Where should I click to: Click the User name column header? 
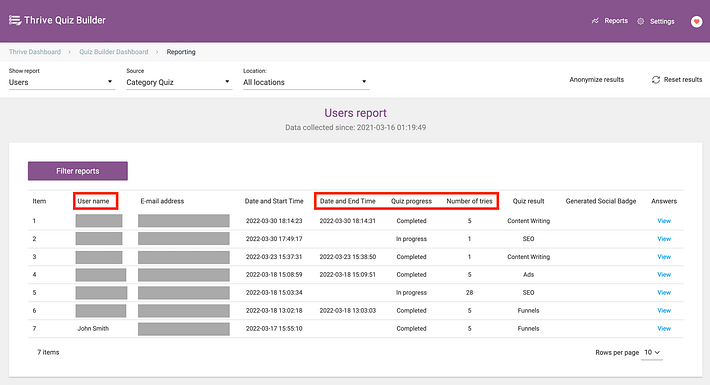[x=93, y=201]
